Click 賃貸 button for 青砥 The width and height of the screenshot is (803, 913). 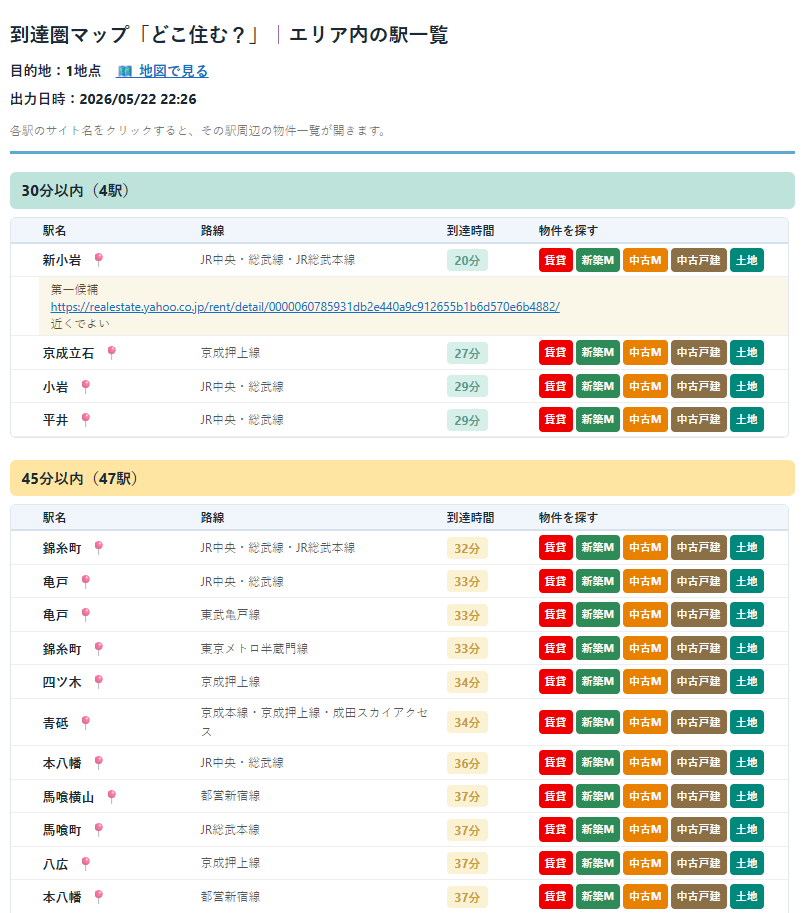[x=556, y=722]
